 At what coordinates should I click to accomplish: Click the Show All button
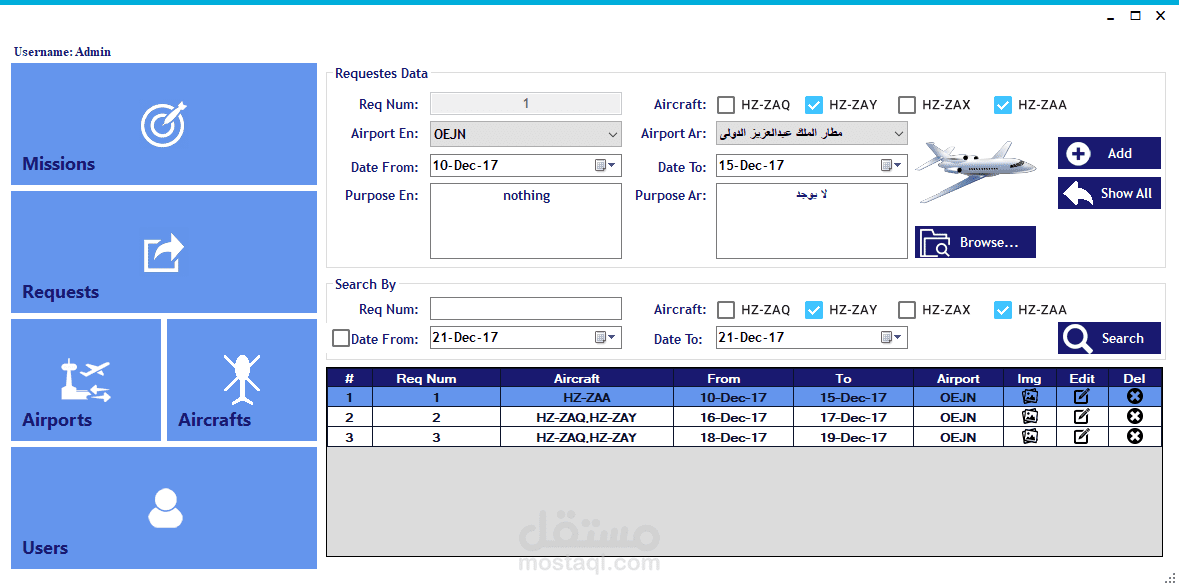1109,193
